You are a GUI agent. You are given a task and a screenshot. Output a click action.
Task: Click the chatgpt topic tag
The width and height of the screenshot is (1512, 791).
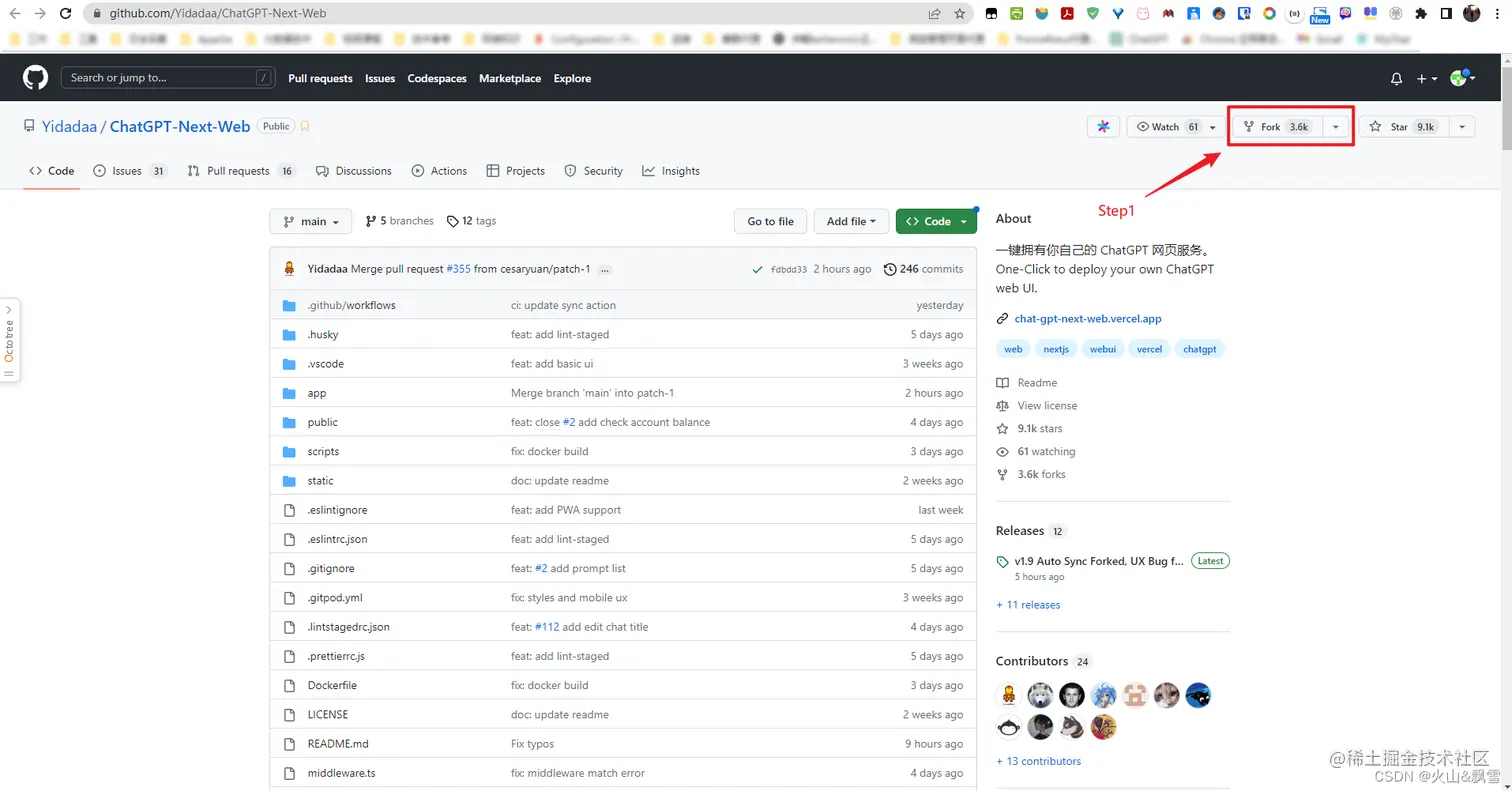pyautogui.click(x=1200, y=349)
